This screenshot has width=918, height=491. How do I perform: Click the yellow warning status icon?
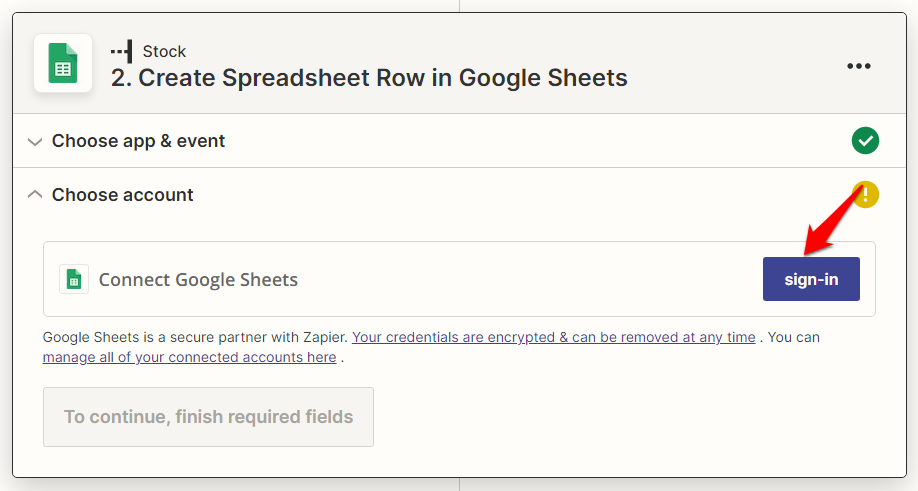[866, 195]
